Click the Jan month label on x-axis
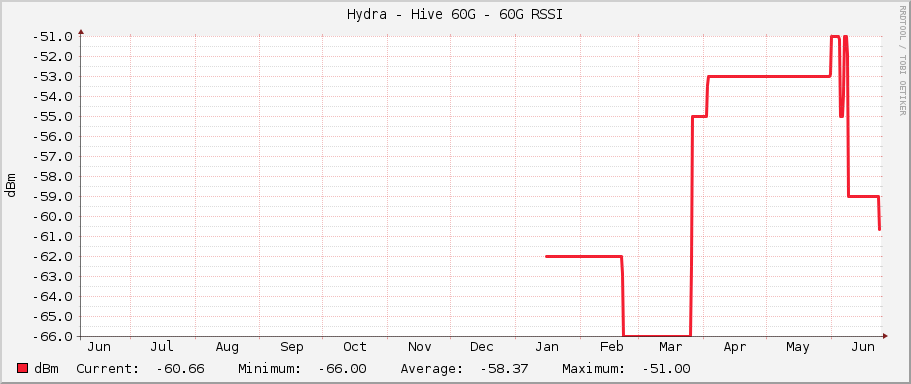 click(x=547, y=347)
